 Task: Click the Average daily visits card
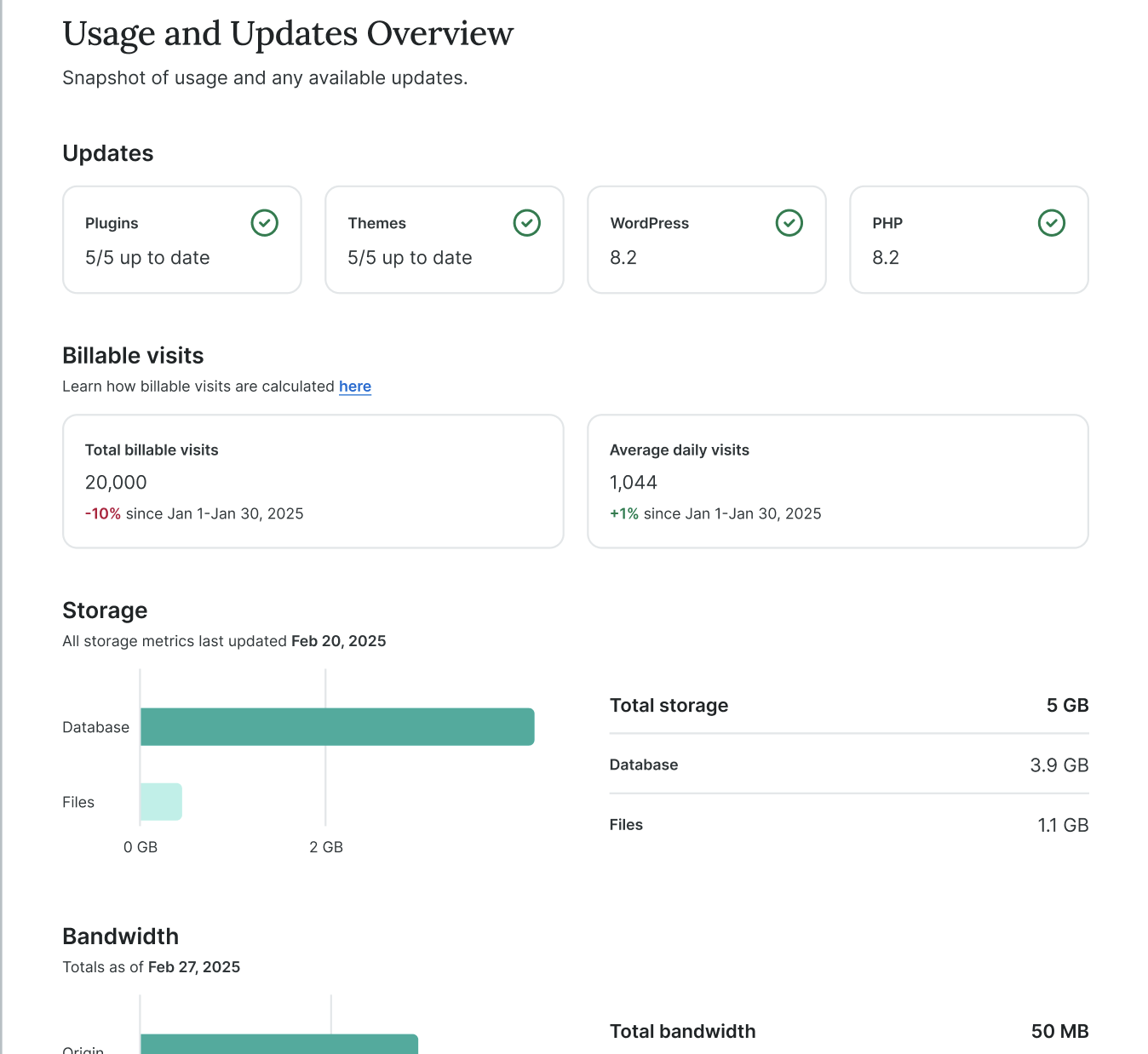(x=837, y=481)
